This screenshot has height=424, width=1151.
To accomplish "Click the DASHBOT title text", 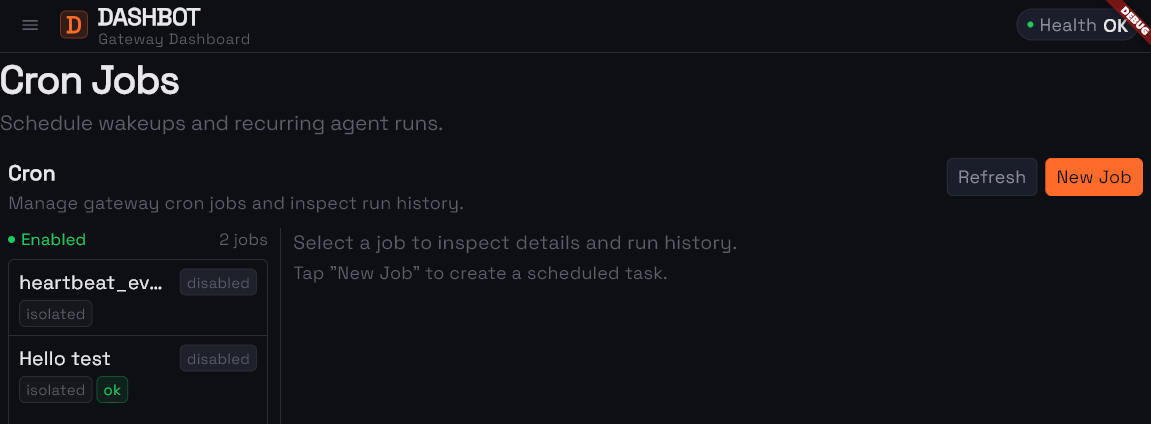I will 149,17.
